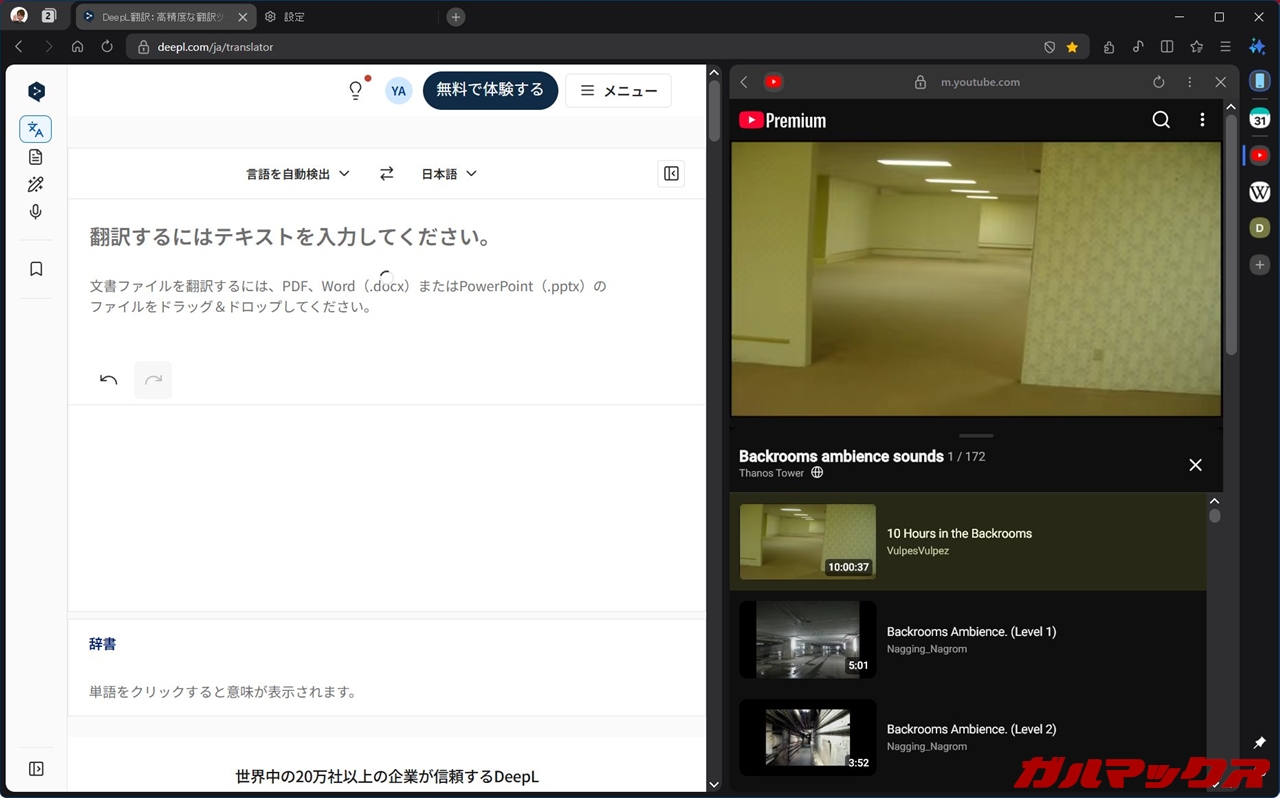Open the source language auto-detect dropdown
The width and height of the screenshot is (1280, 798).
point(298,174)
